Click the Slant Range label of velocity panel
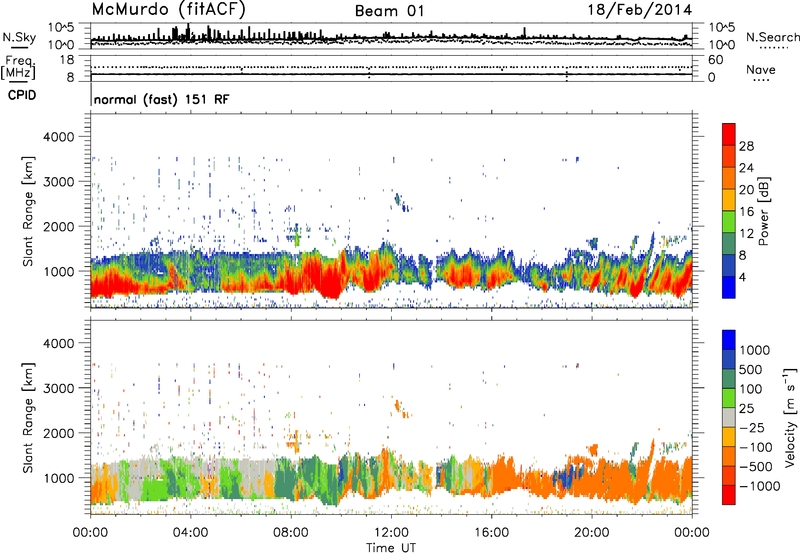Screen dimensions: 800x554 tap(28, 417)
